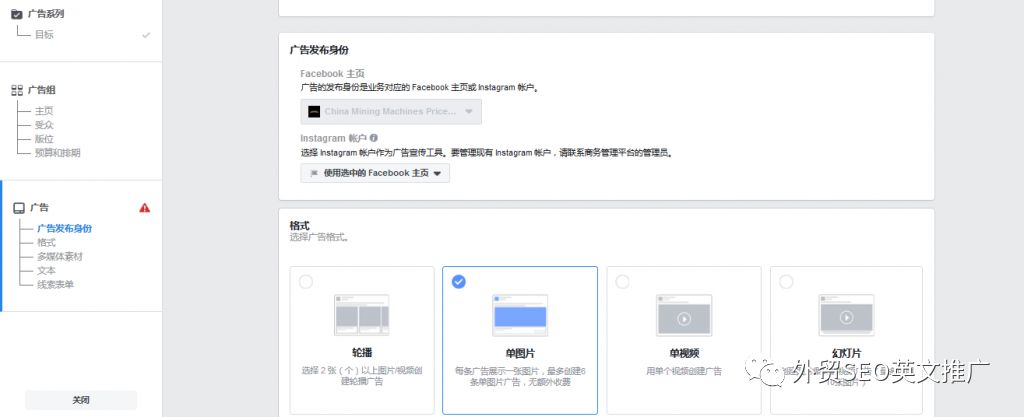Viewport: 1024px width, 417px height.
Task: Navigate to 线索表单 in sidebar
Action: 56,285
